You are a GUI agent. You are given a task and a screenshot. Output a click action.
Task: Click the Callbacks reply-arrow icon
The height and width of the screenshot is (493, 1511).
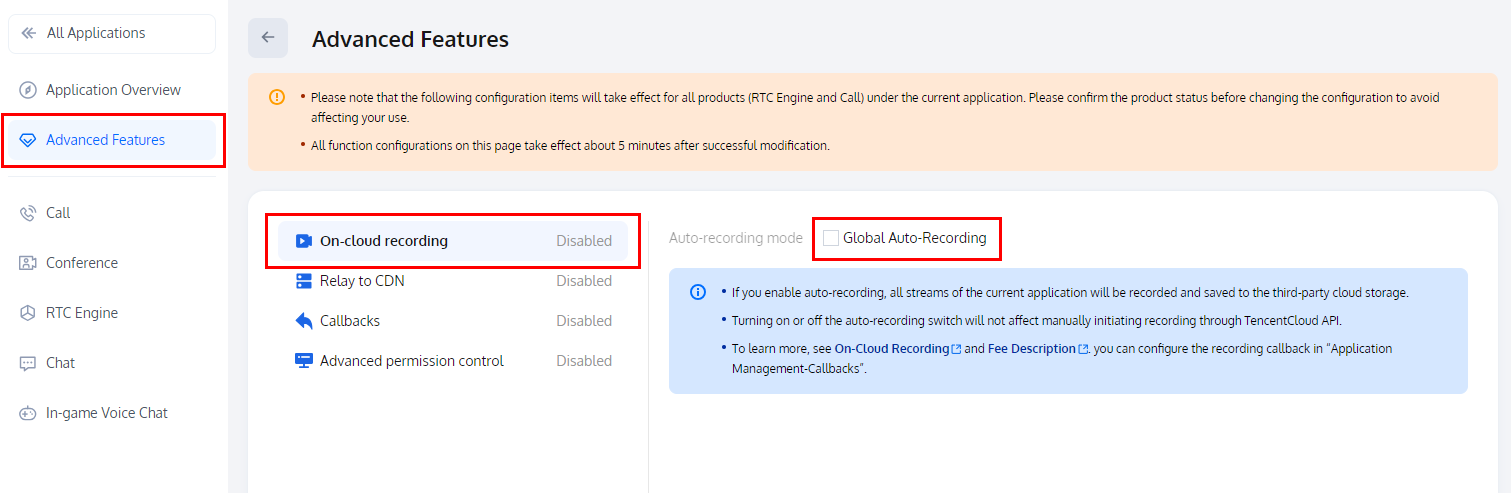tap(304, 321)
